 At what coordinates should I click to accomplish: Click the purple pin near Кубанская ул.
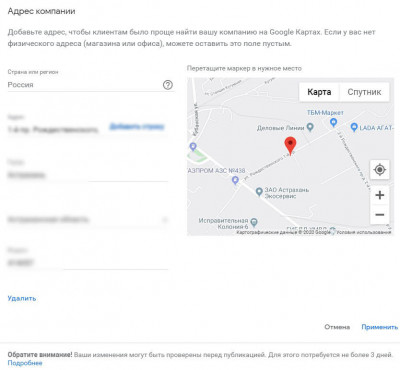click(x=193, y=146)
